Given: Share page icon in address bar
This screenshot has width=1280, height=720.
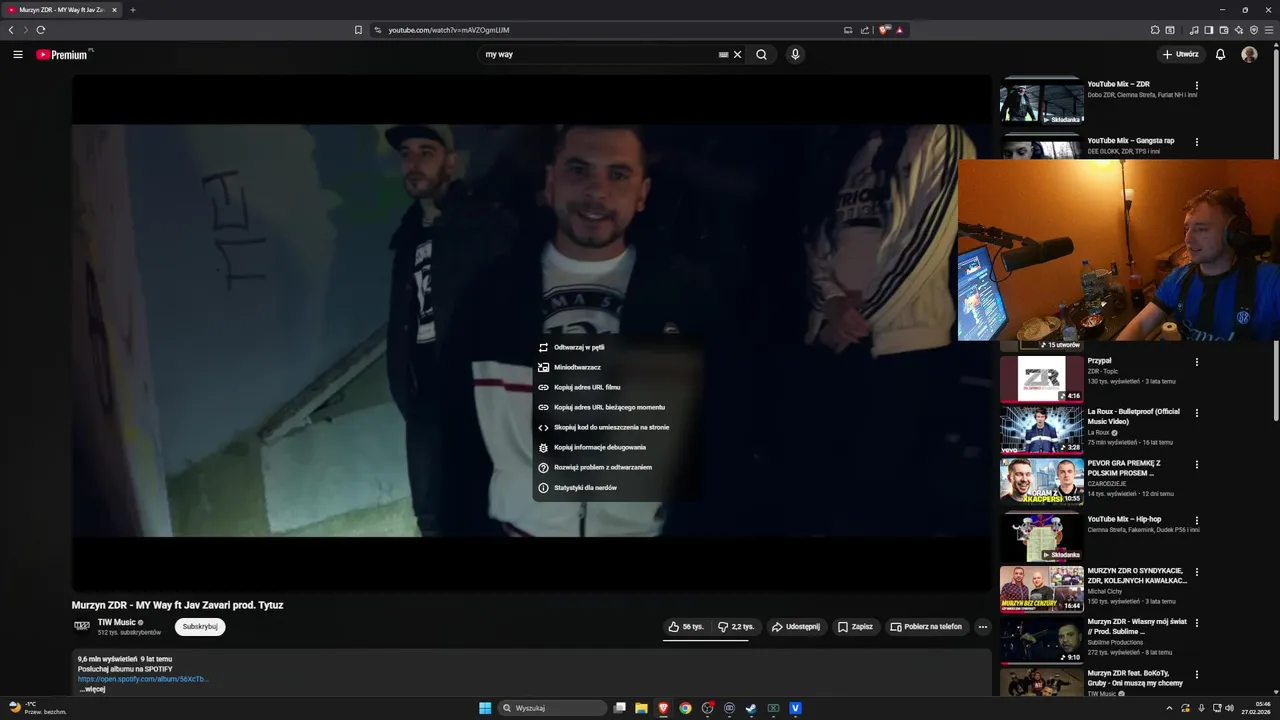Looking at the screenshot, I should (x=864, y=30).
